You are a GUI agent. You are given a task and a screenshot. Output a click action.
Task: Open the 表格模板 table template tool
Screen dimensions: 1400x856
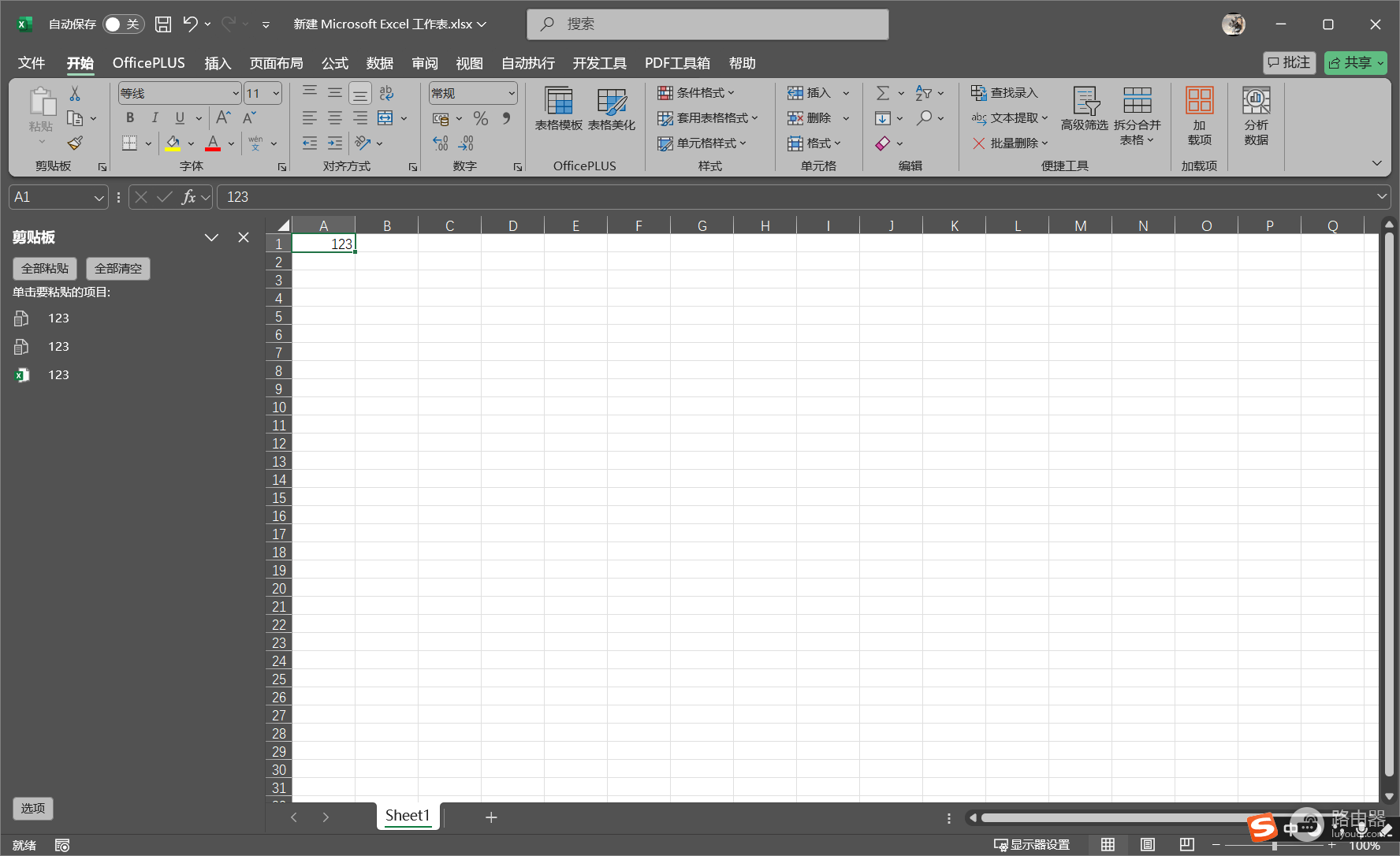[x=559, y=109]
